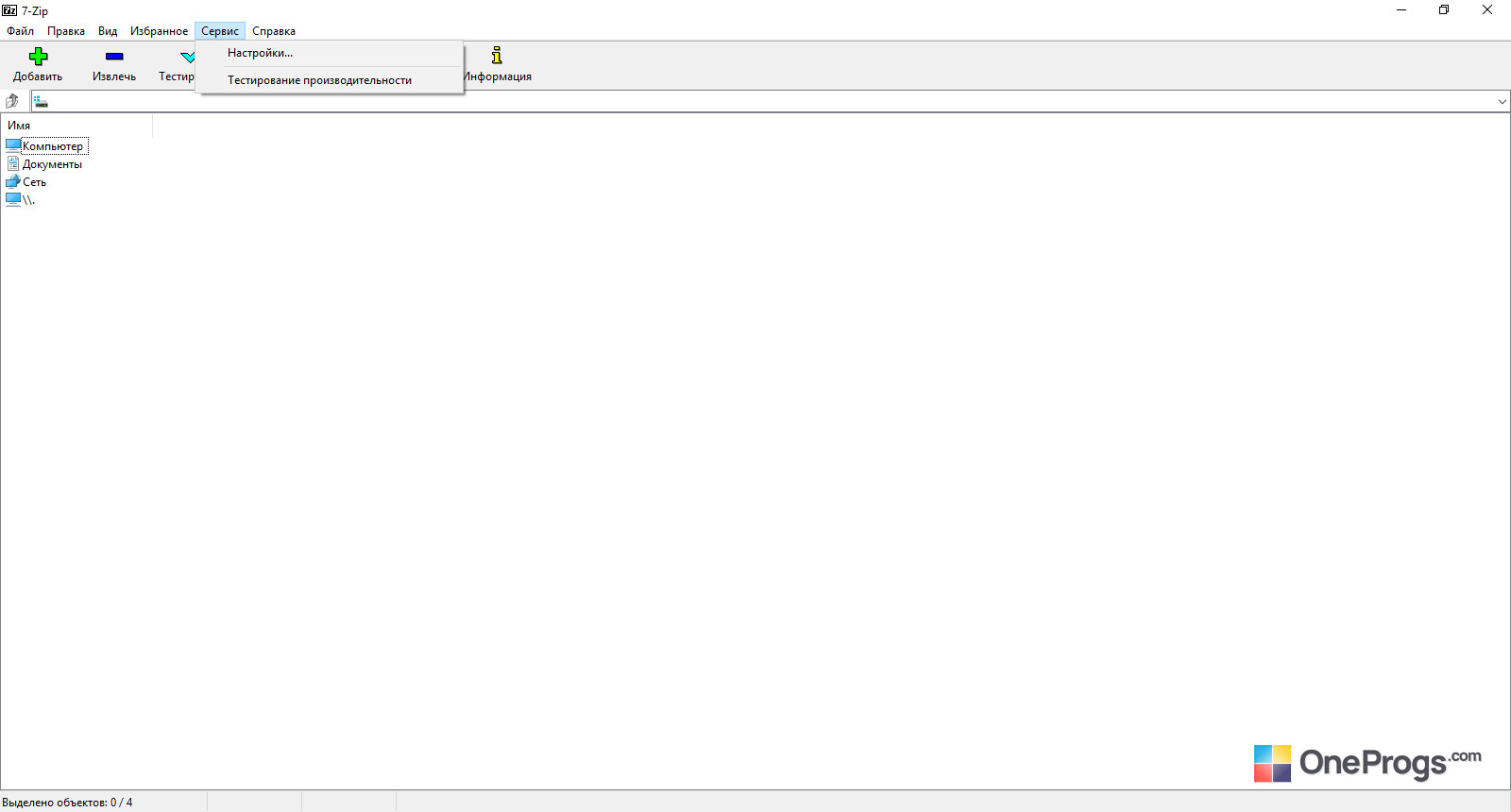Viewport: 1511px width, 812px height.
Task: Select the \\. list entry
Action: coord(28,200)
